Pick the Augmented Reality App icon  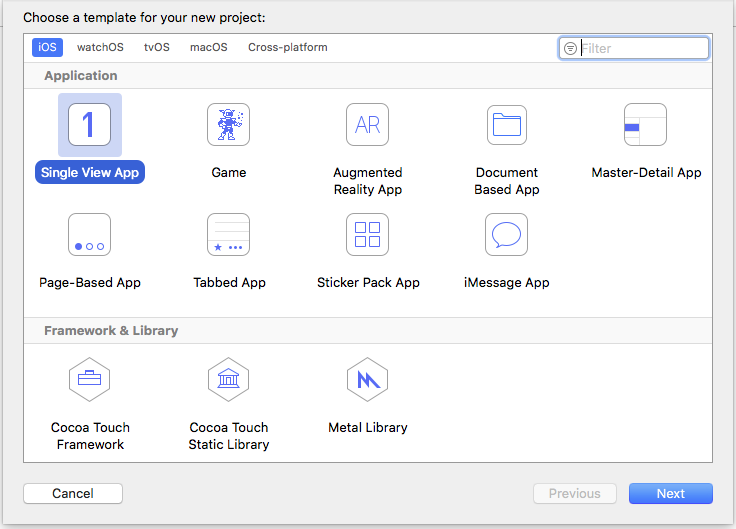(367, 125)
